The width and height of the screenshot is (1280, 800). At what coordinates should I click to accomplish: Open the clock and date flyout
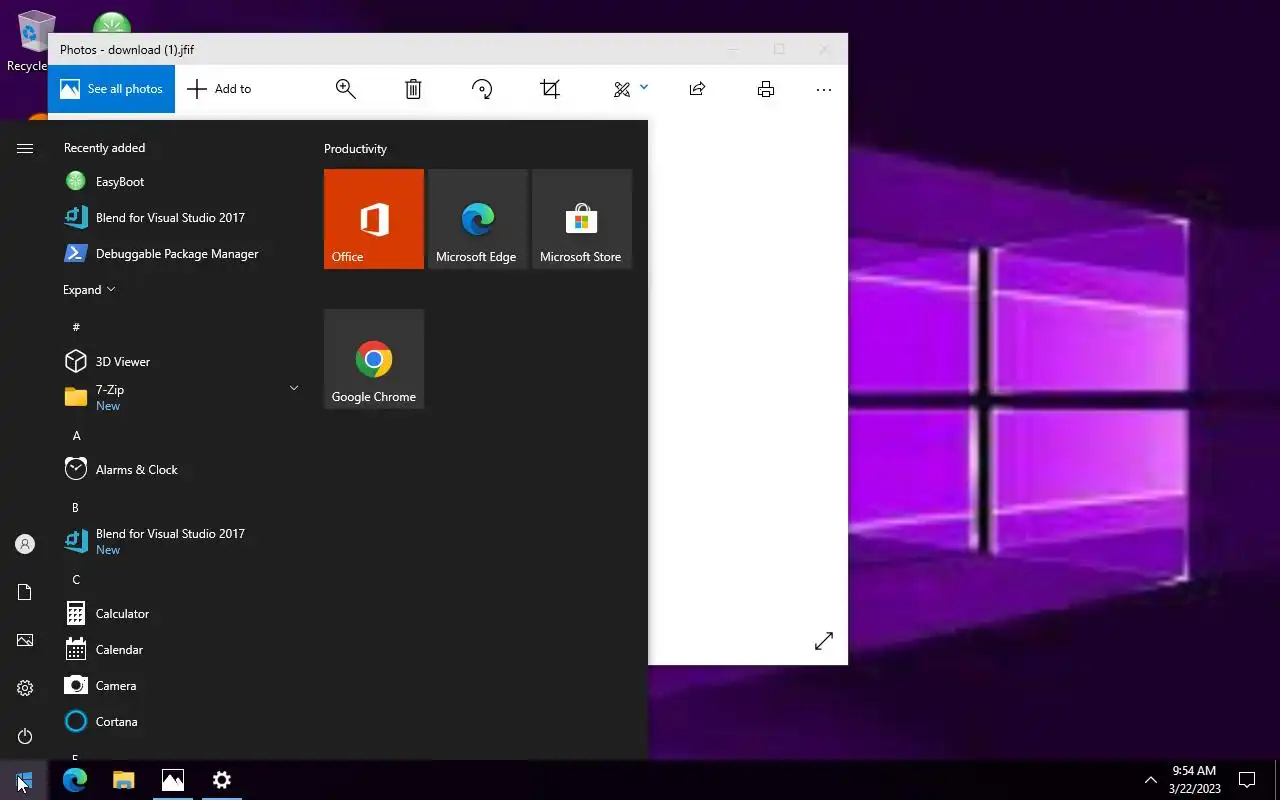pyautogui.click(x=1195, y=780)
